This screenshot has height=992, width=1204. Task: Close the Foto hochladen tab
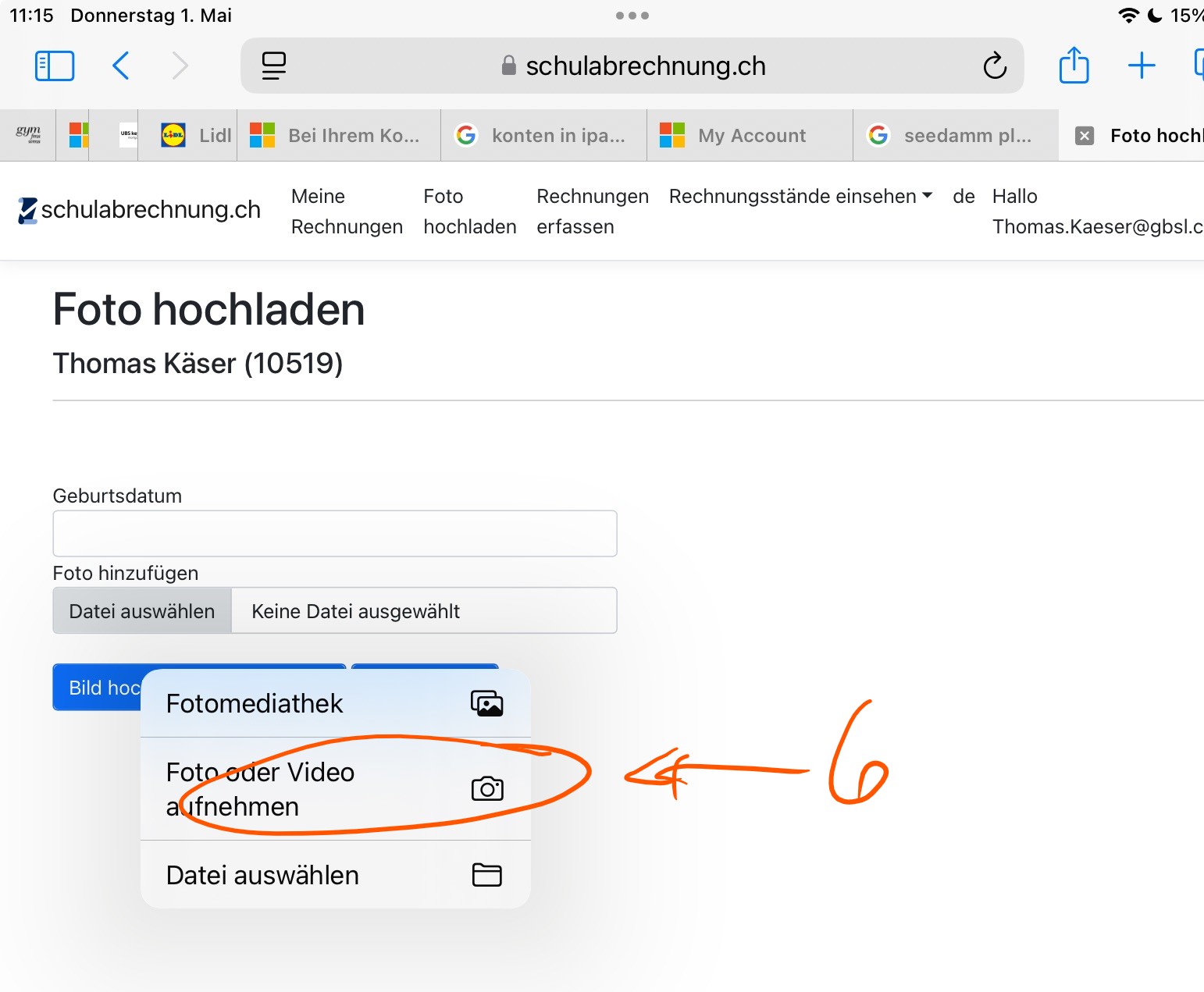point(1085,136)
